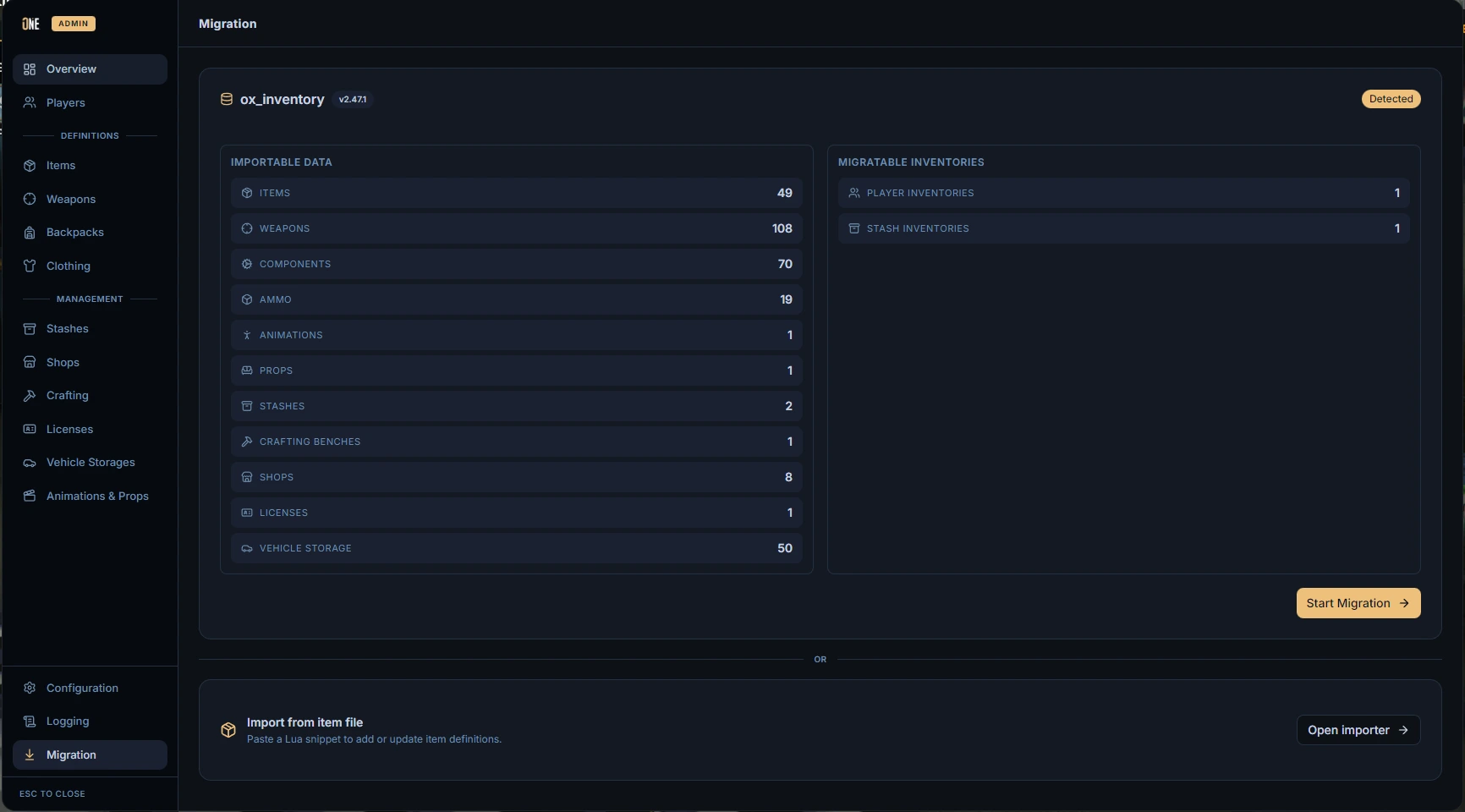Click the STASH INVENTORIES archive icon
This screenshot has height=812, width=1465.
click(854, 228)
